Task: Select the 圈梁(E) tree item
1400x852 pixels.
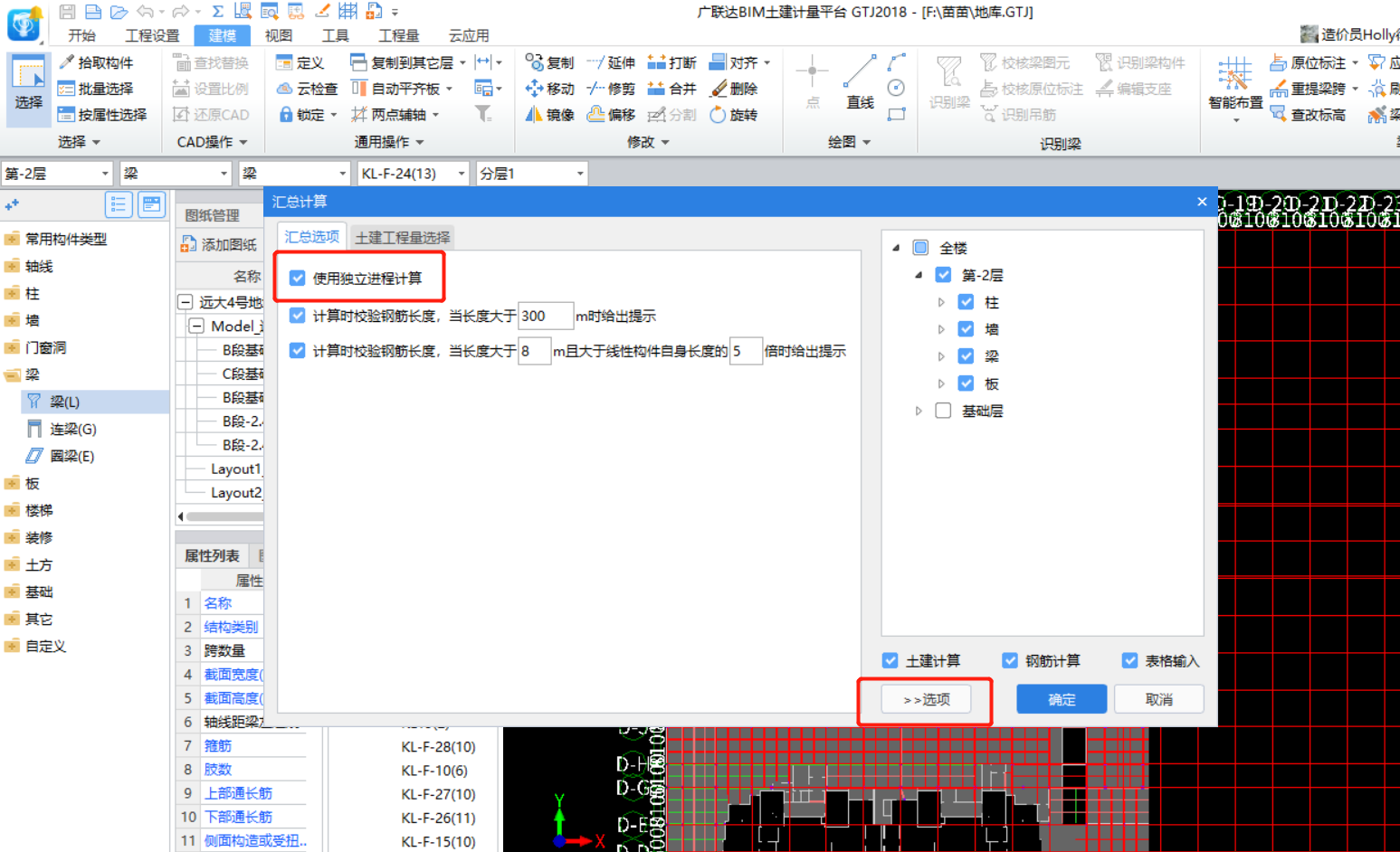Action: [x=72, y=456]
